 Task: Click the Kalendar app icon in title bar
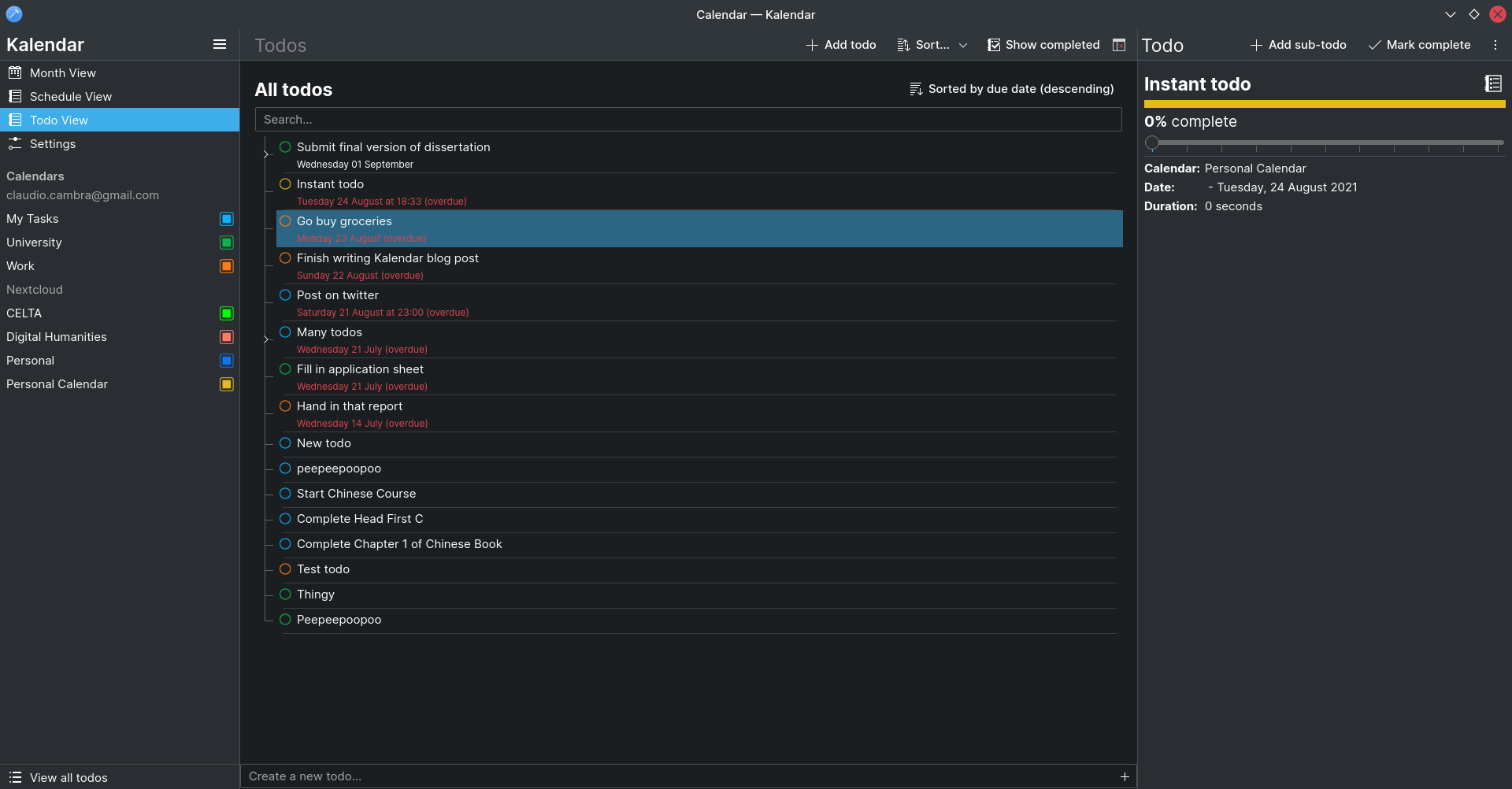click(x=14, y=14)
